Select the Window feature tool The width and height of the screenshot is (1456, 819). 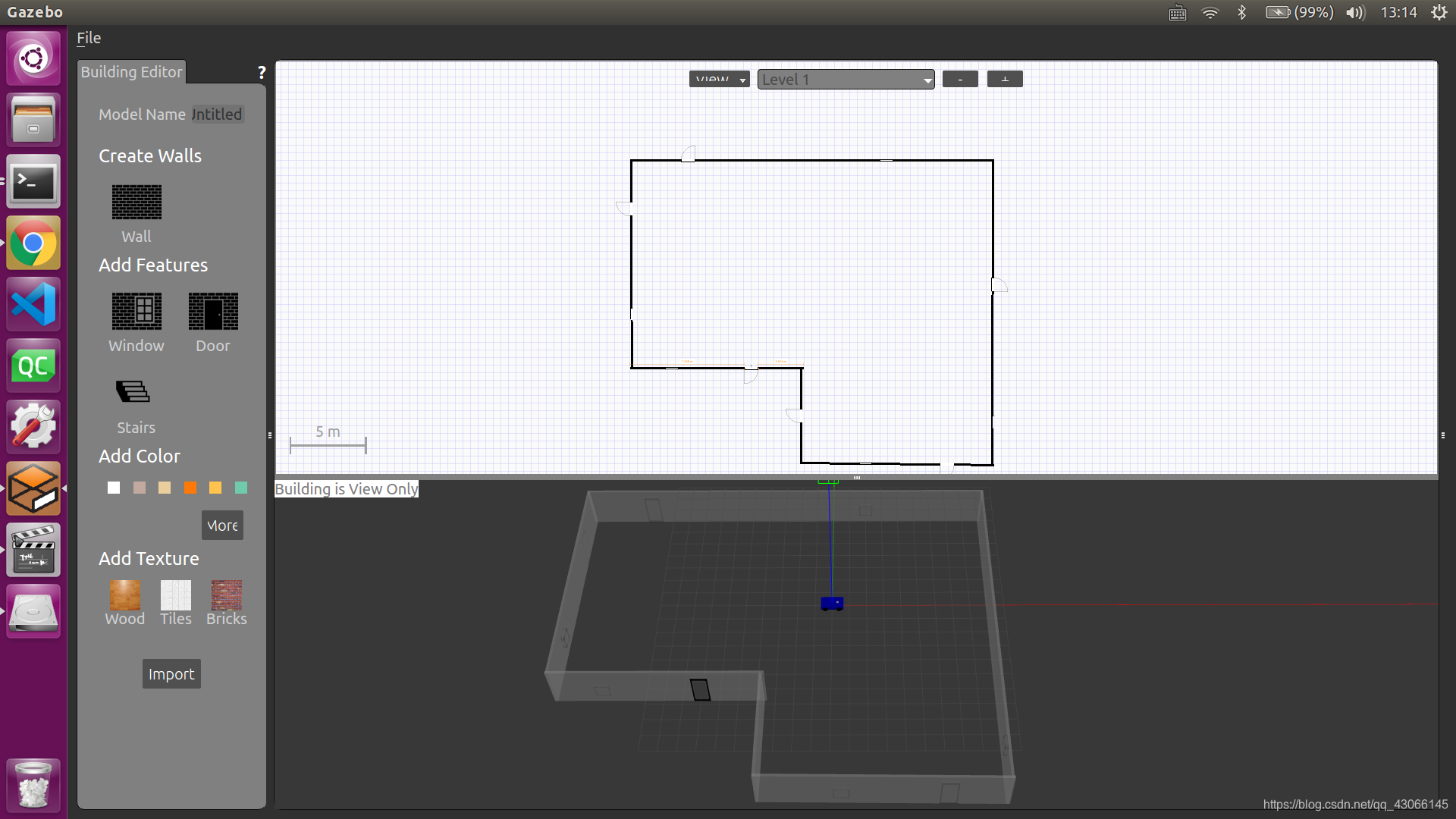click(137, 310)
